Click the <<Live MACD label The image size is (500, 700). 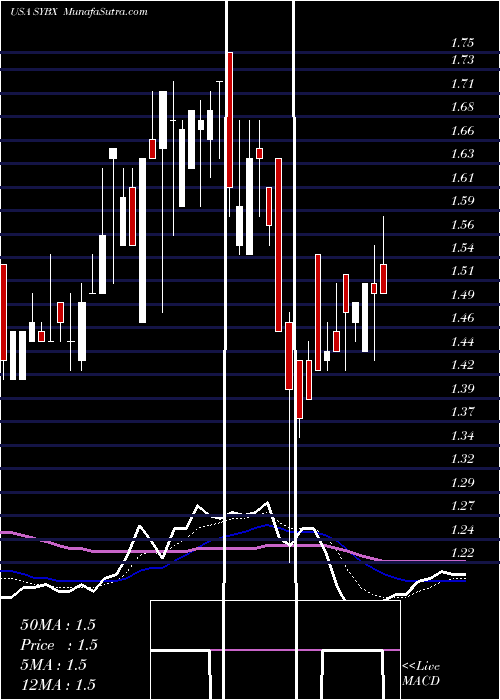(x=421, y=674)
